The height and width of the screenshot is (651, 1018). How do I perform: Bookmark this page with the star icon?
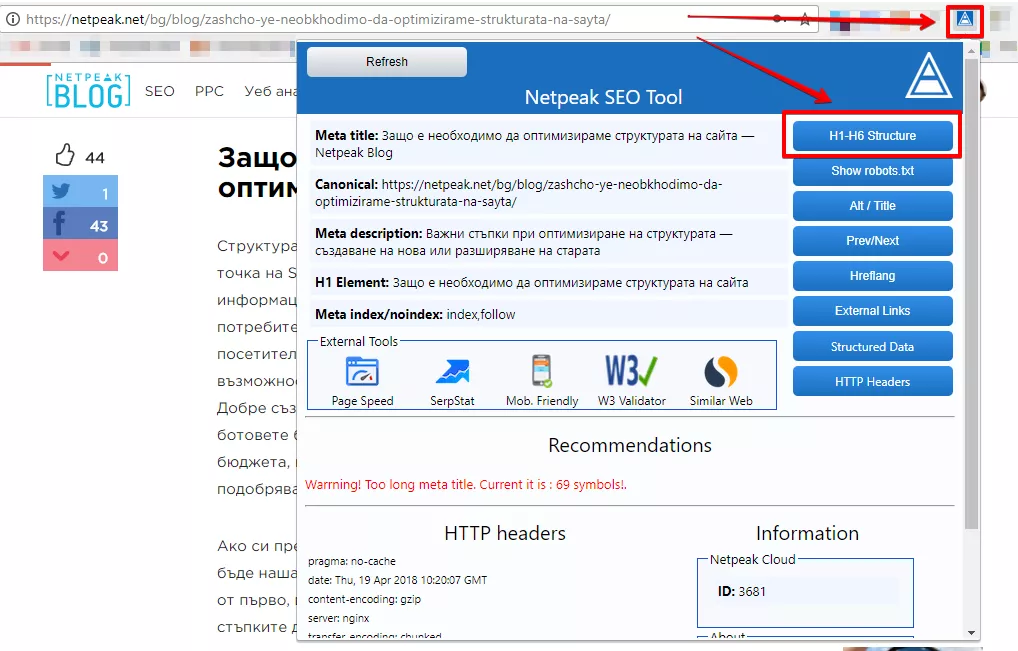tap(805, 19)
